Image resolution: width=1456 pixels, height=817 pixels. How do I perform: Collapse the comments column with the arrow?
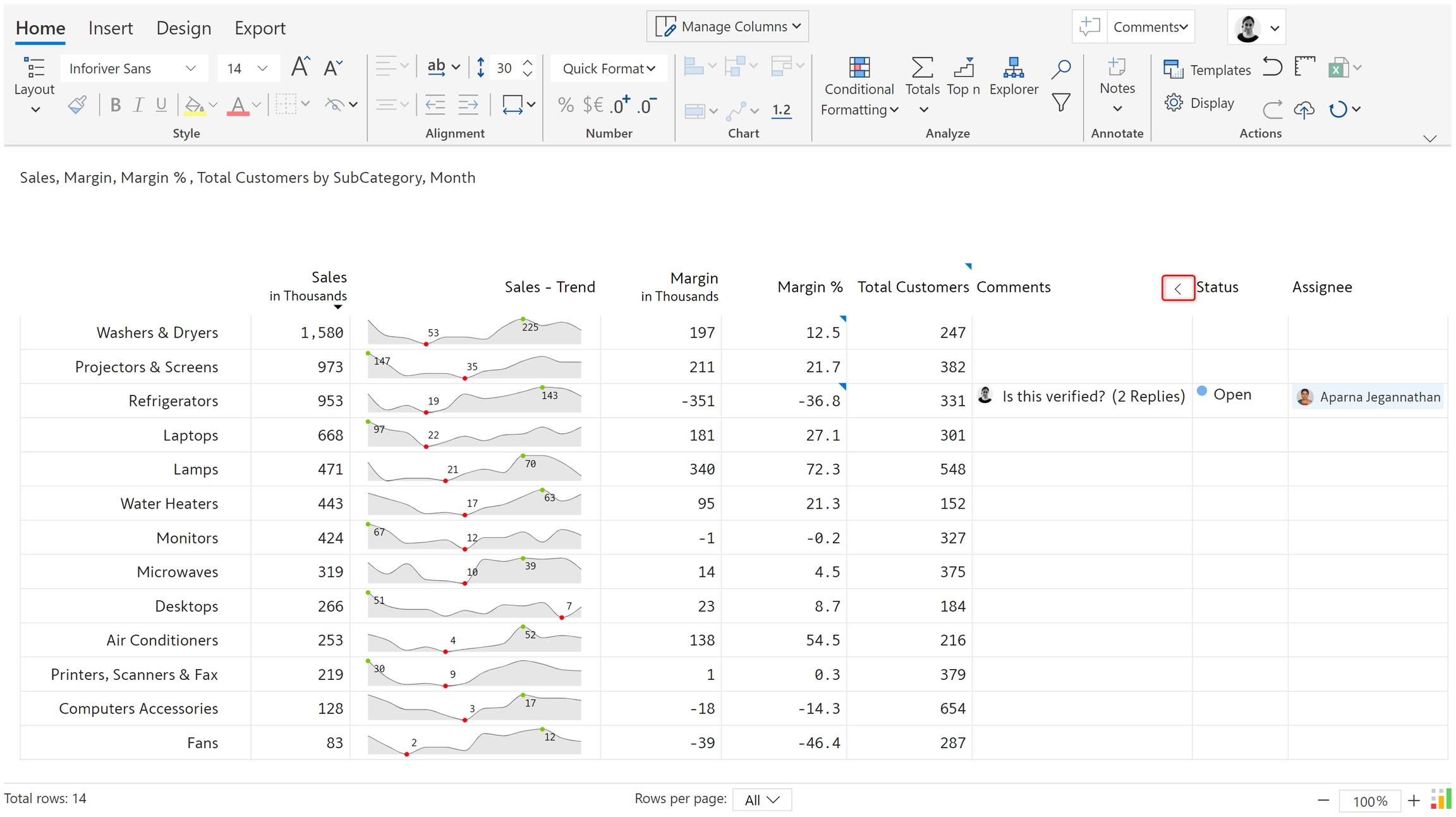point(1177,288)
